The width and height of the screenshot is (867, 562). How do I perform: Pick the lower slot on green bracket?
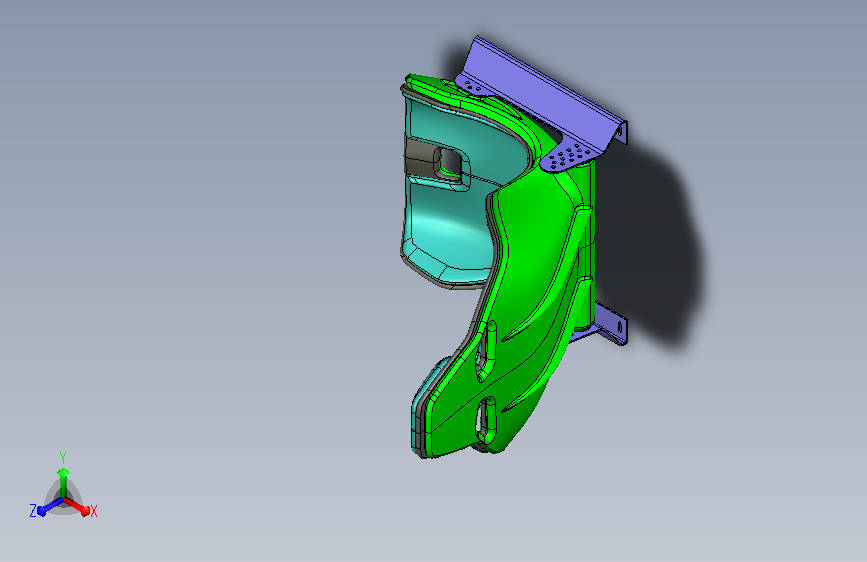tap(485, 418)
